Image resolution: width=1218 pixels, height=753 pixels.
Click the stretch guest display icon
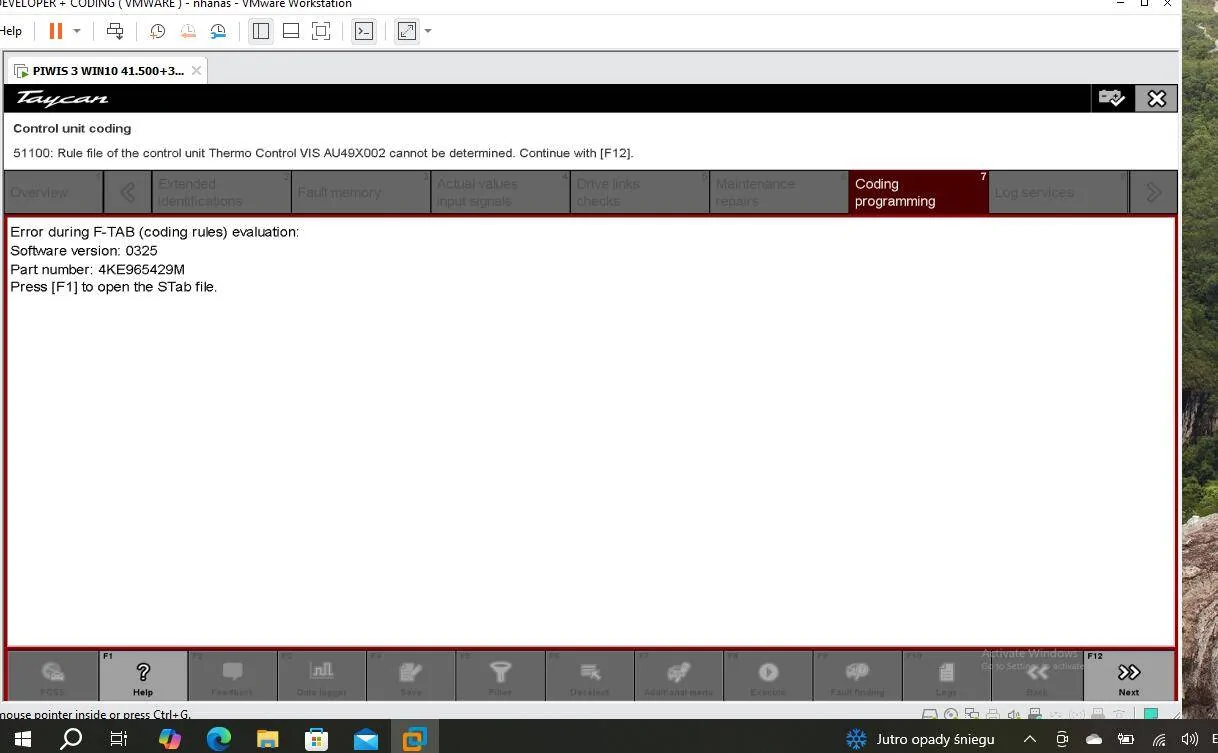[x=407, y=31]
